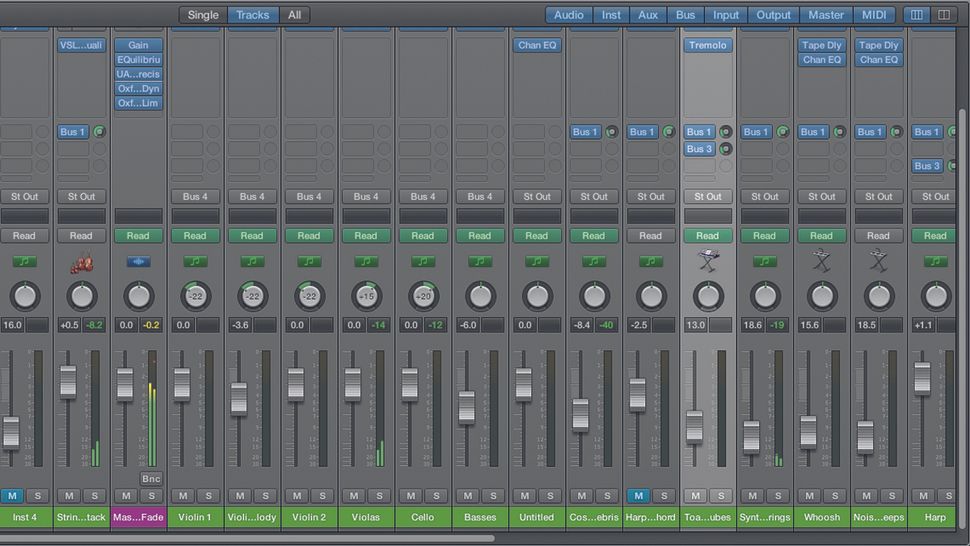
Task: Click the Cos...ebris green note icon
Action: 594,262
